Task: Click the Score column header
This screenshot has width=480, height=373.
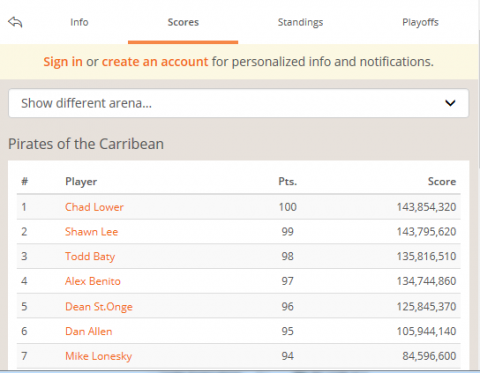Action: pyautogui.click(x=442, y=181)
